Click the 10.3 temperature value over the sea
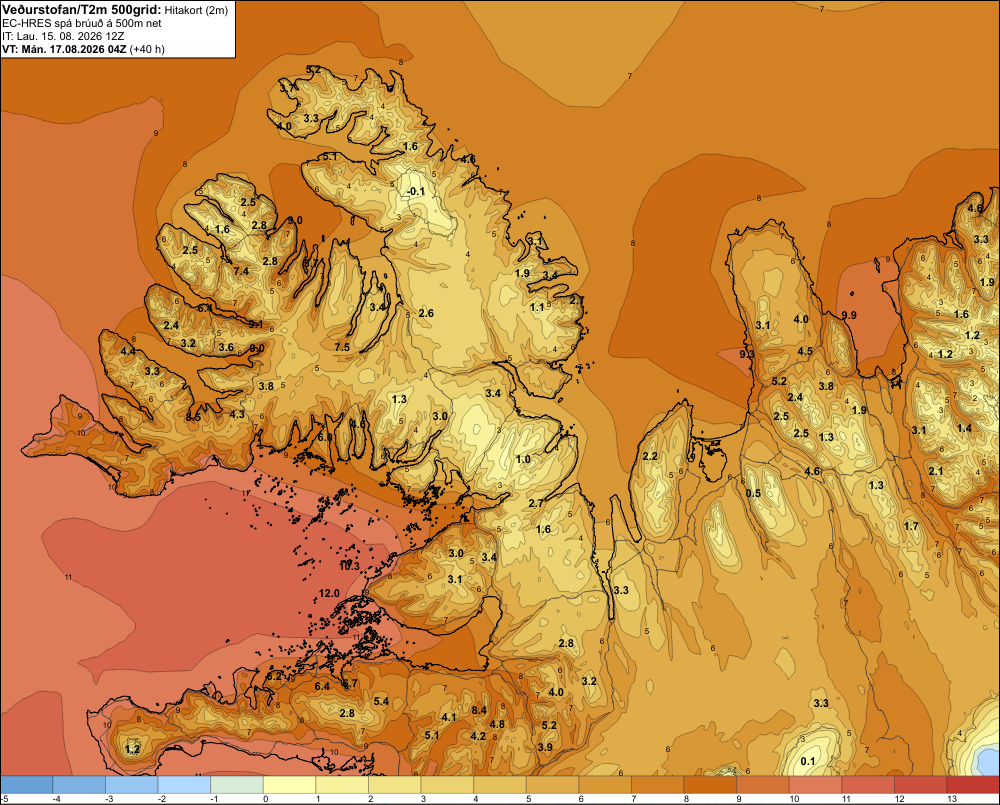This screenshot has width=1000, height=805. (x=349, y=566)
